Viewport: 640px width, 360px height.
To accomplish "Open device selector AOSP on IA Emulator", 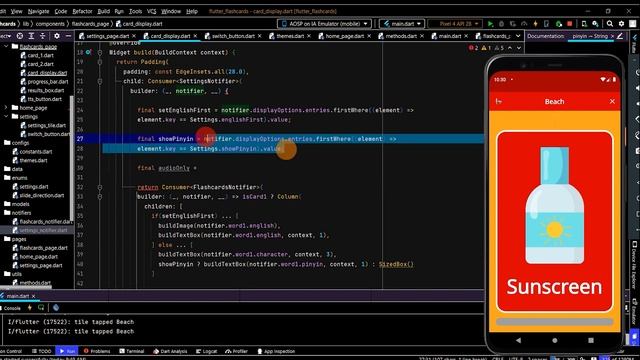I will coord(324,24).
